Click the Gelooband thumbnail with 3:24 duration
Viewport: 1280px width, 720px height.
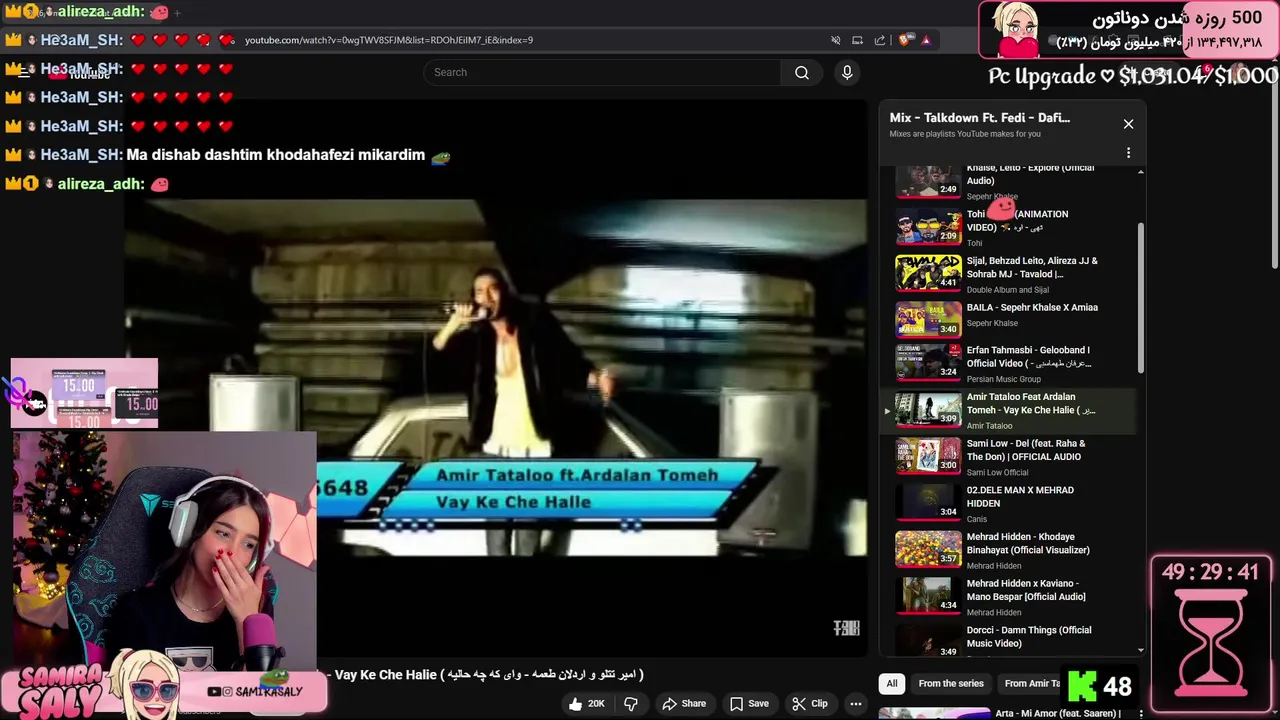coord(928,364)
